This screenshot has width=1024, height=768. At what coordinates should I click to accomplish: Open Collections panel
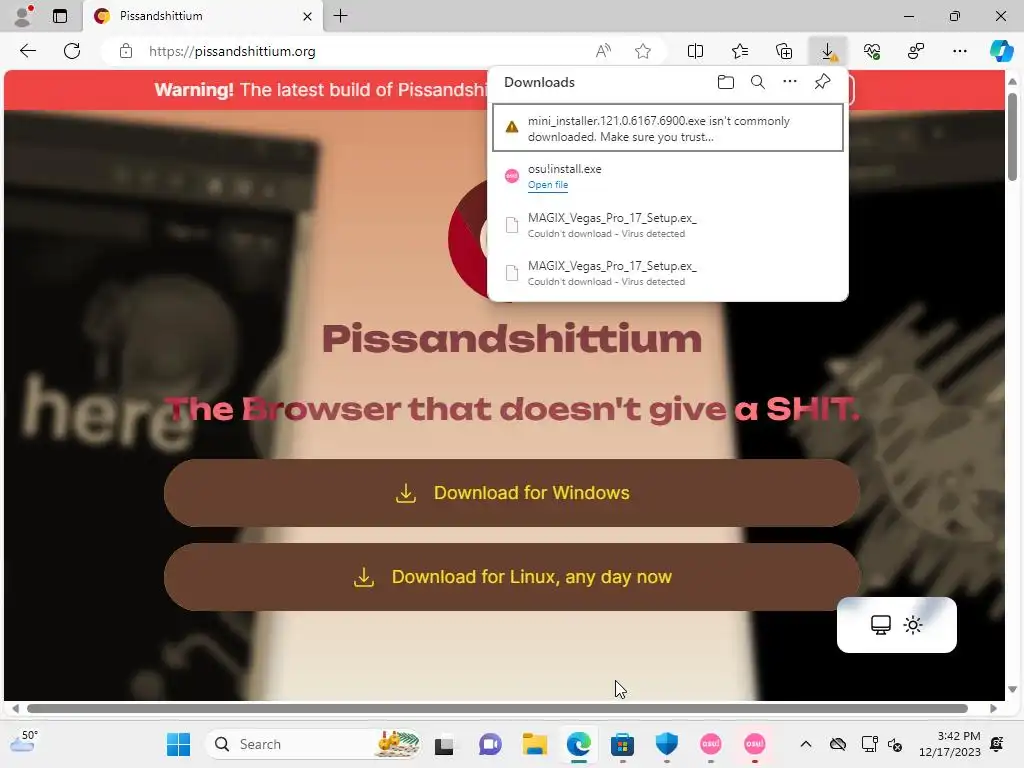[784, 51]
